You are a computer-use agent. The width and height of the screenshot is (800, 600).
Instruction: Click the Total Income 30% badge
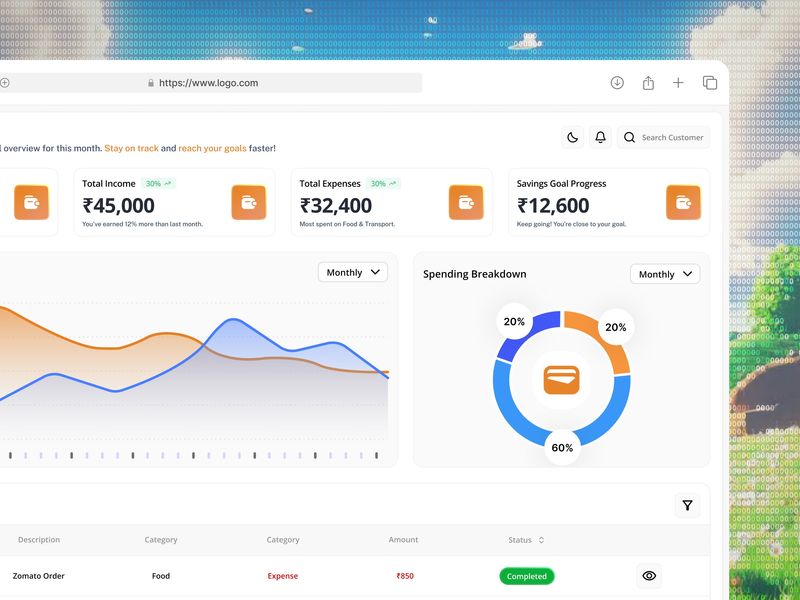pos(158,184)
